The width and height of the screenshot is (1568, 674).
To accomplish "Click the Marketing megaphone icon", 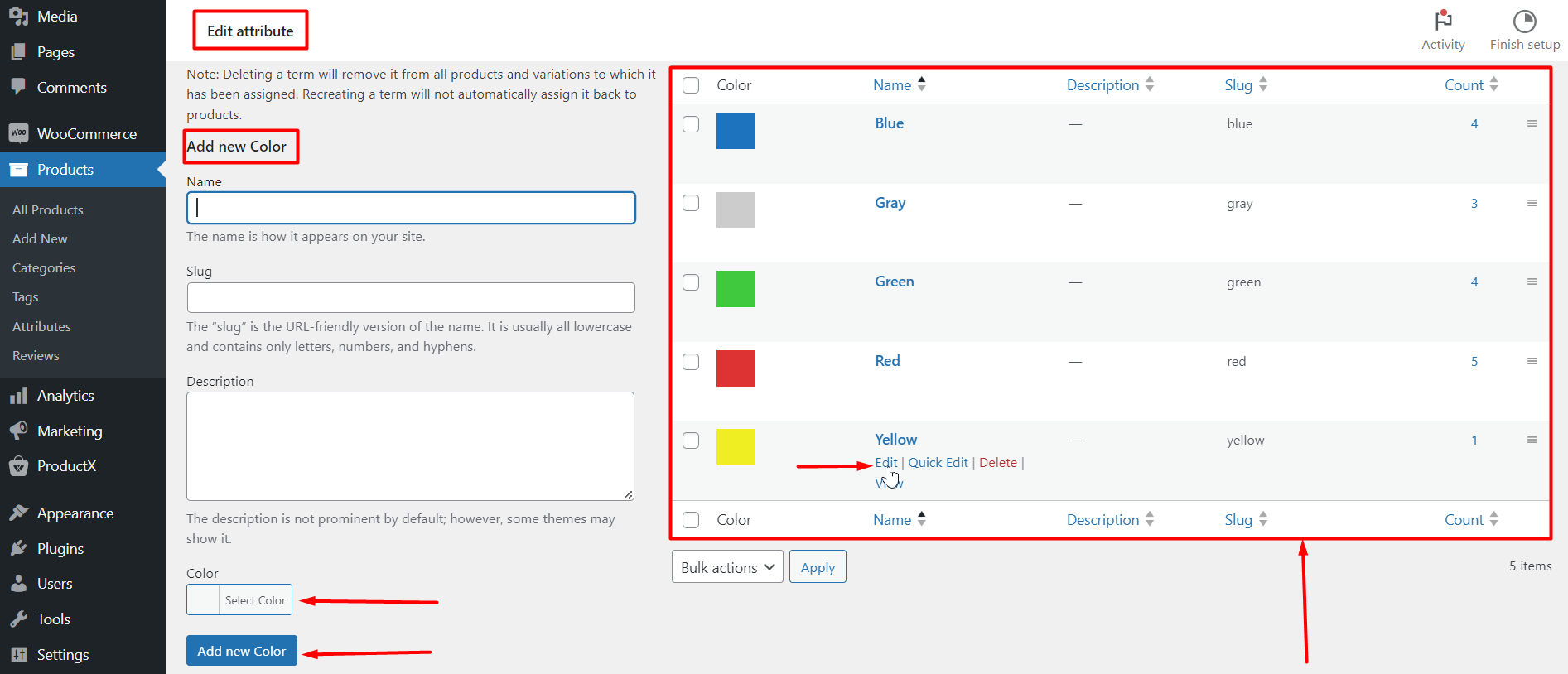I will pyautogui.click(x=18, y=431).
